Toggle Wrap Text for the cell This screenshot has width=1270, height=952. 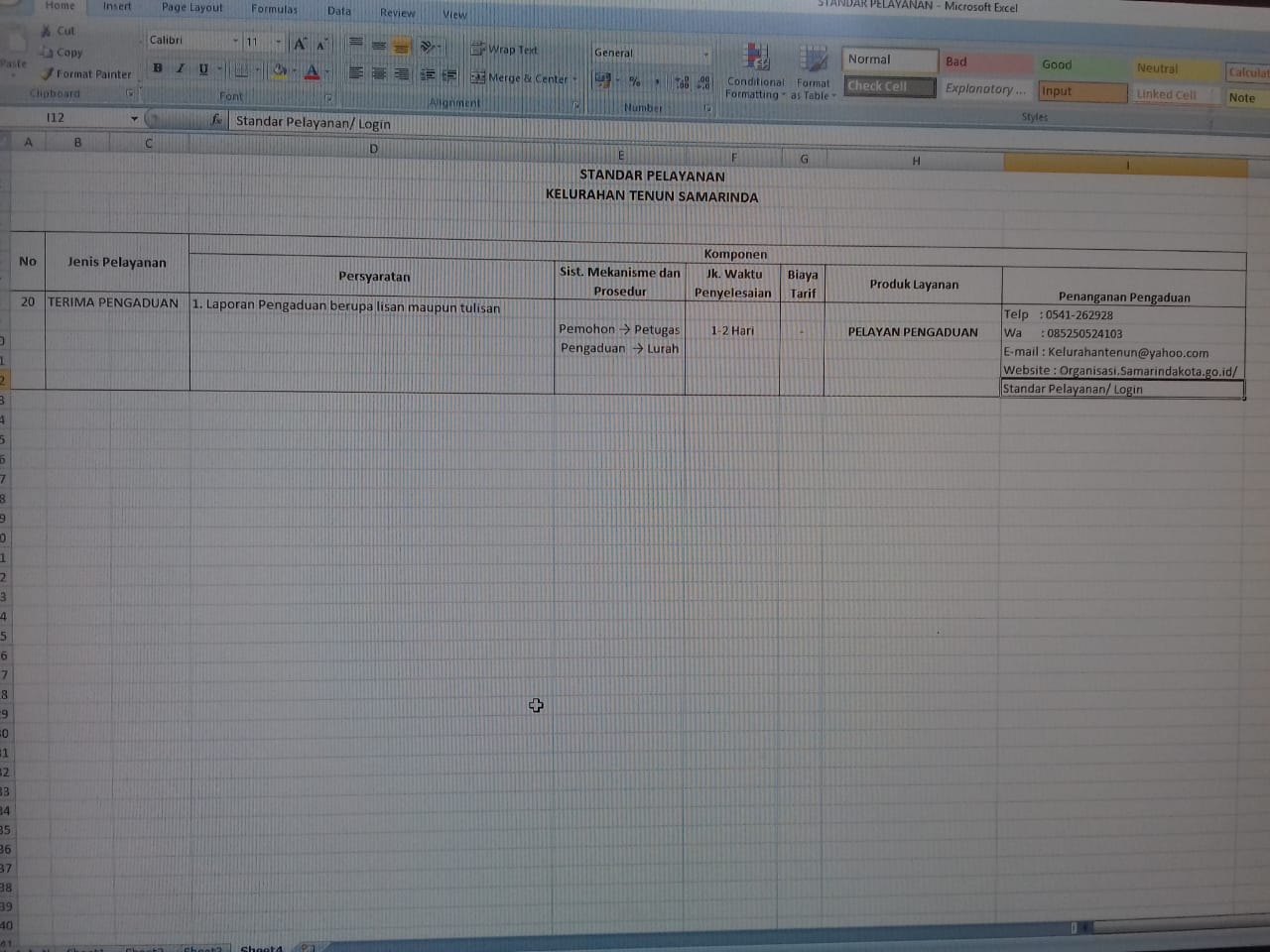pos(504,49)
